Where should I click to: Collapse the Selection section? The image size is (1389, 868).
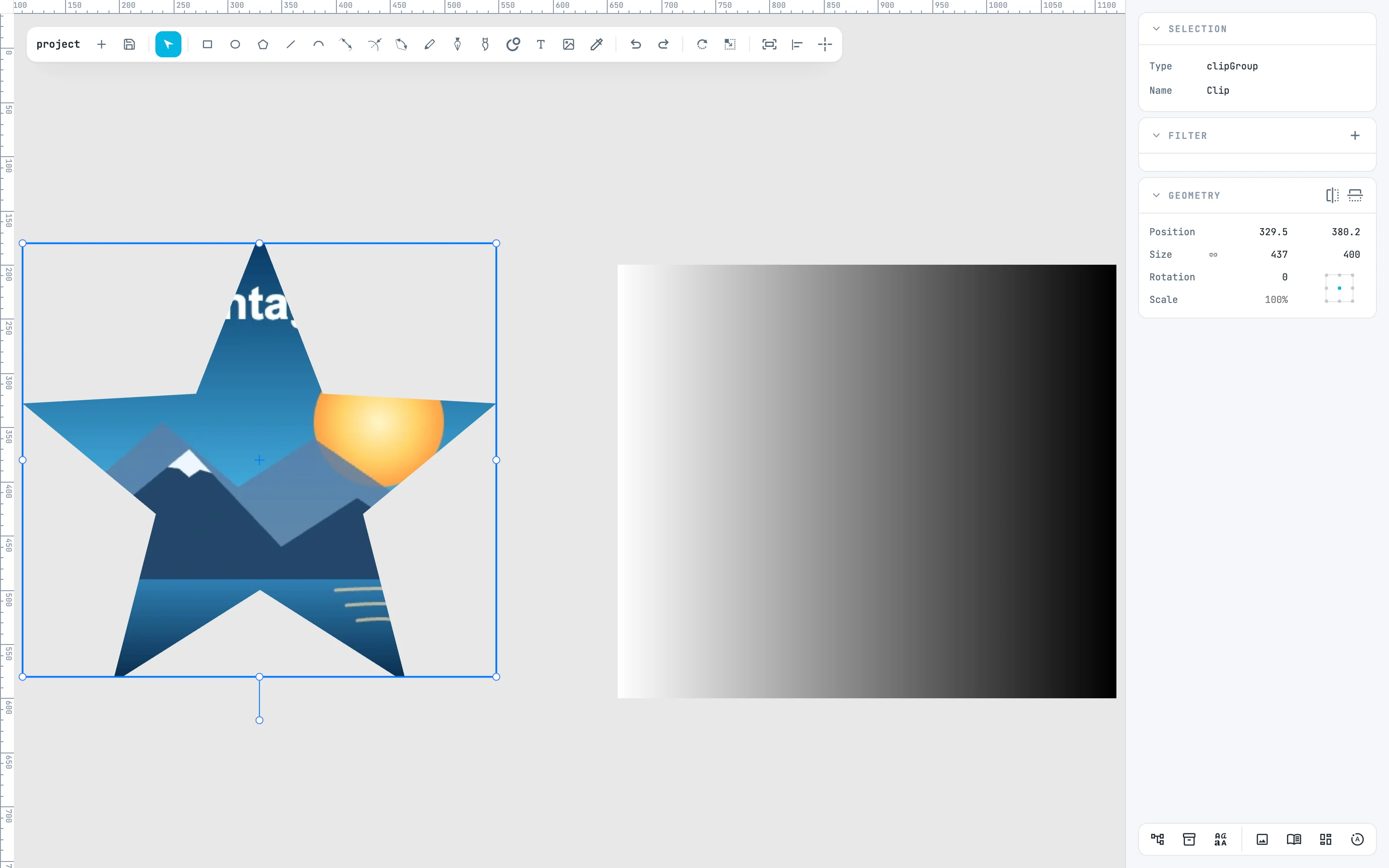click(x=1156, y=29)
